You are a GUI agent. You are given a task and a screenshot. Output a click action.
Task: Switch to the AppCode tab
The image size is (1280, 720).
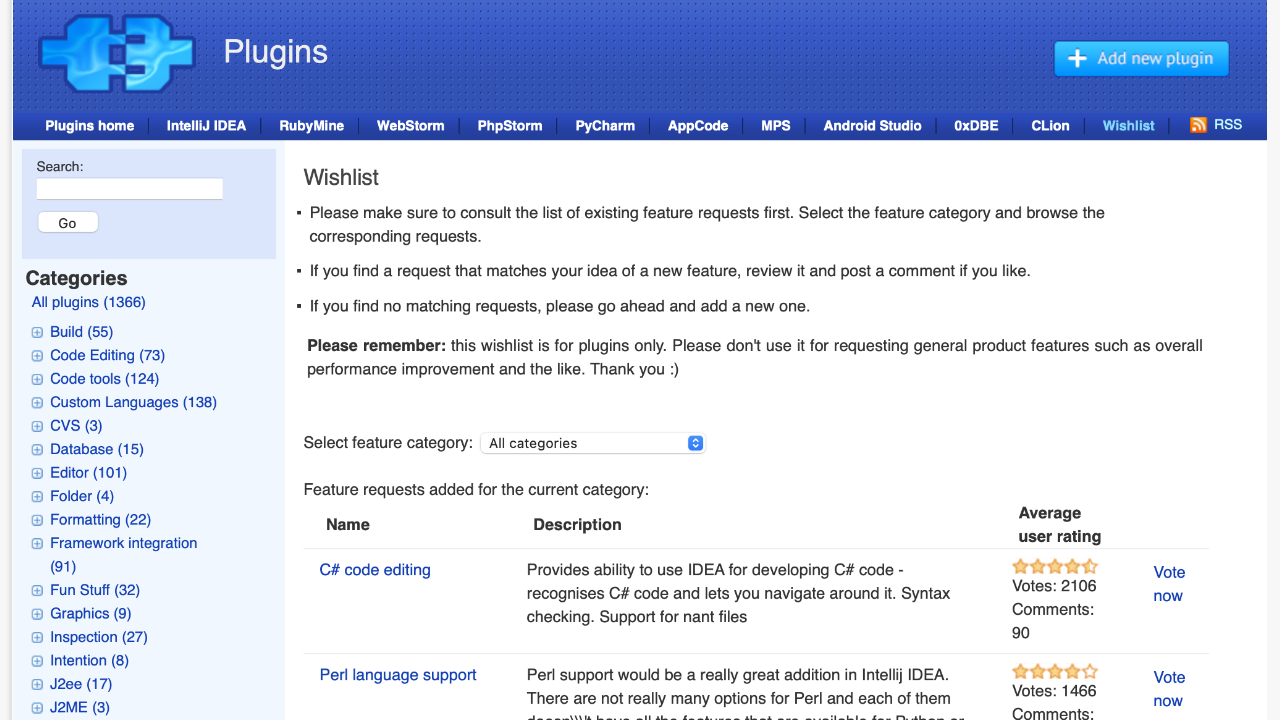pos(698,125)
